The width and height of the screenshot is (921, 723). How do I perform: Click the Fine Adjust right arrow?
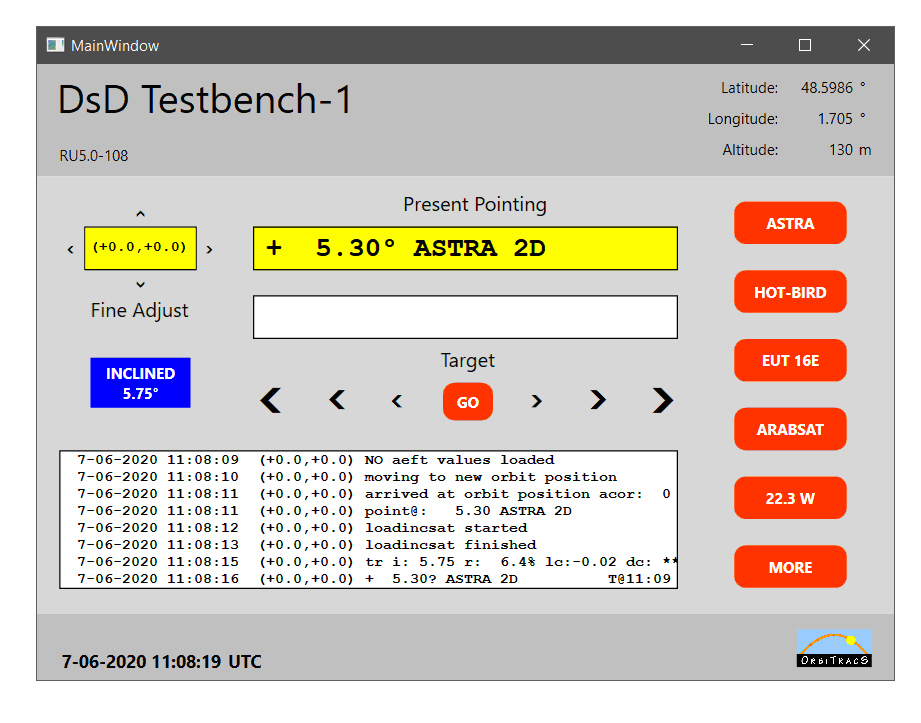[x=209, y=250]
